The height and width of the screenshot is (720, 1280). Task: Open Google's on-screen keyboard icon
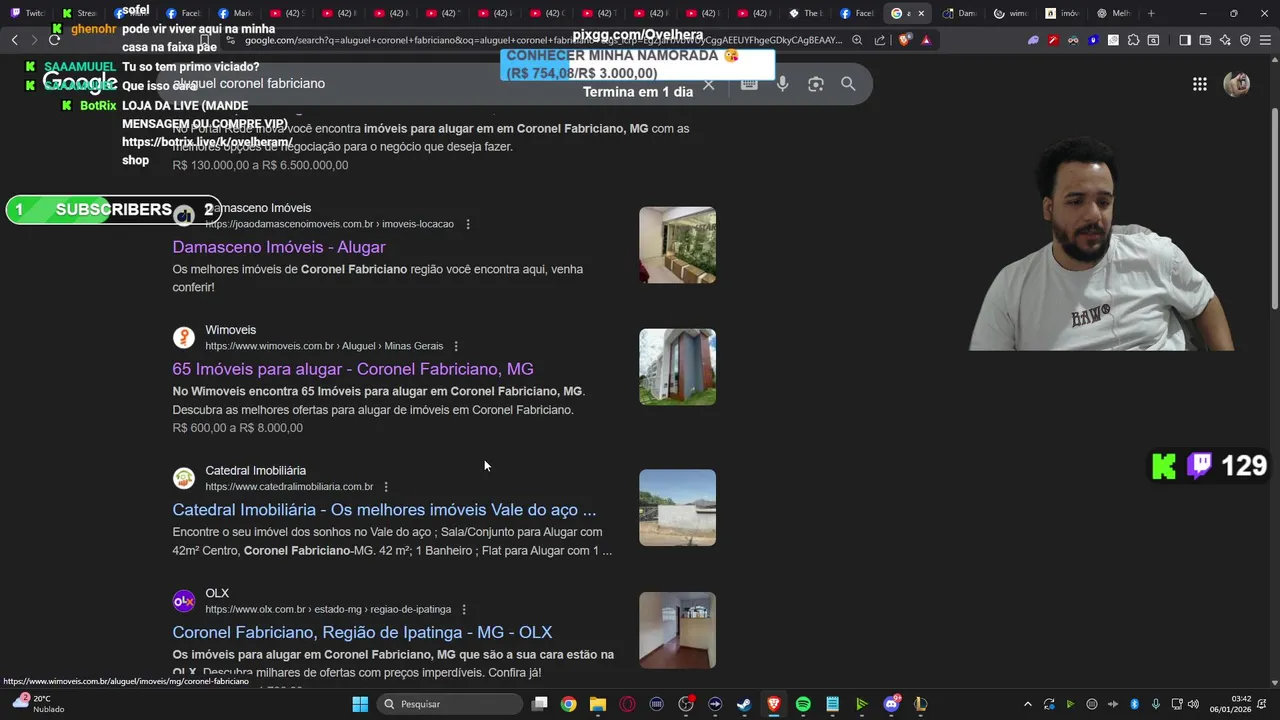point(749,84)
